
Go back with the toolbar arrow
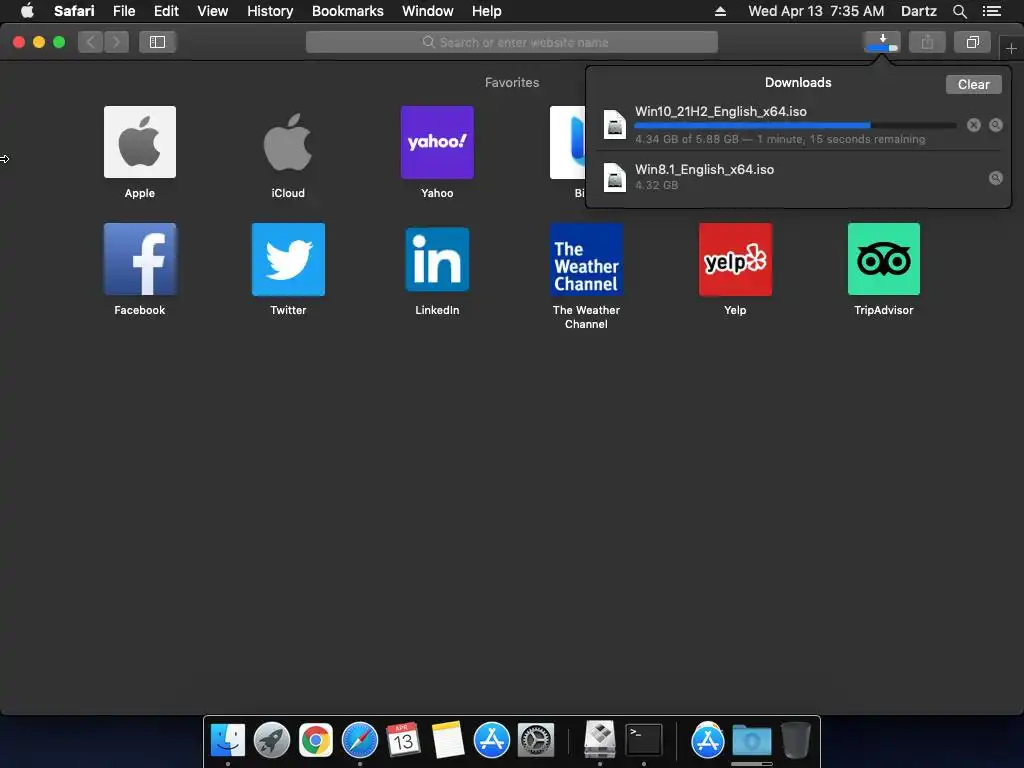91,42
